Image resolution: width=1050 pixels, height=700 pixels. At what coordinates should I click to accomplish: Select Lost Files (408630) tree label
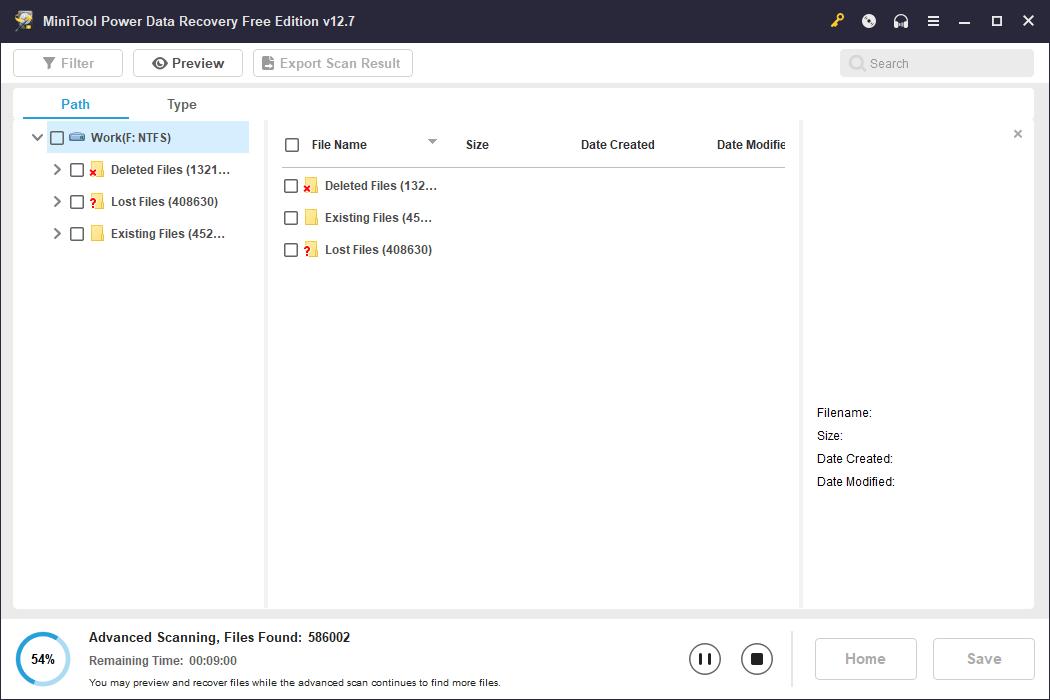[165, 202]
